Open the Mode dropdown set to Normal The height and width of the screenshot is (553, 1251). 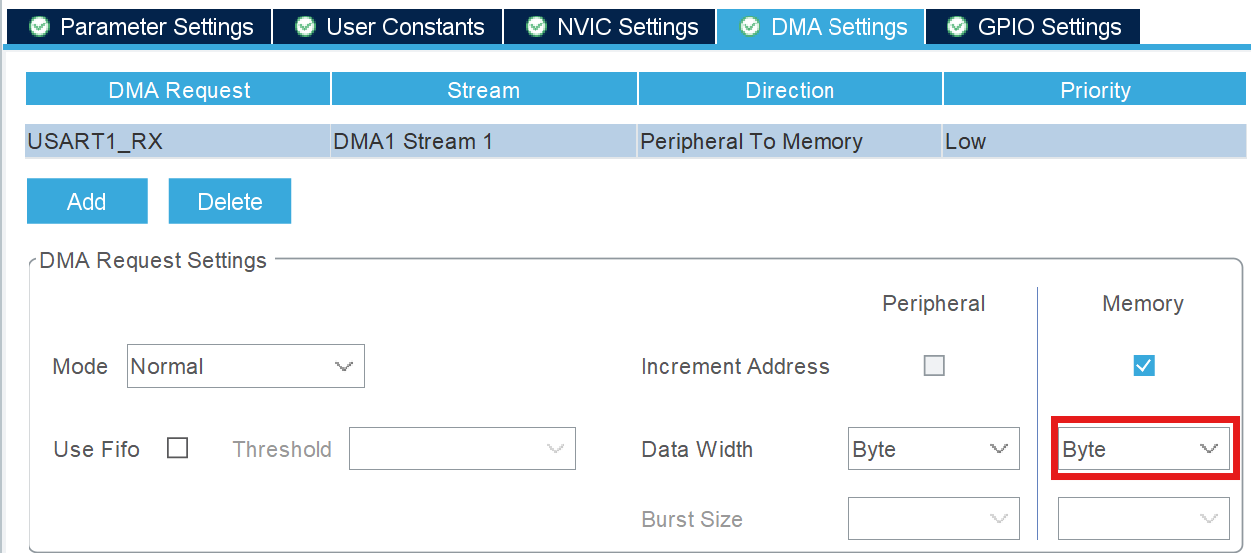(246, 366)
